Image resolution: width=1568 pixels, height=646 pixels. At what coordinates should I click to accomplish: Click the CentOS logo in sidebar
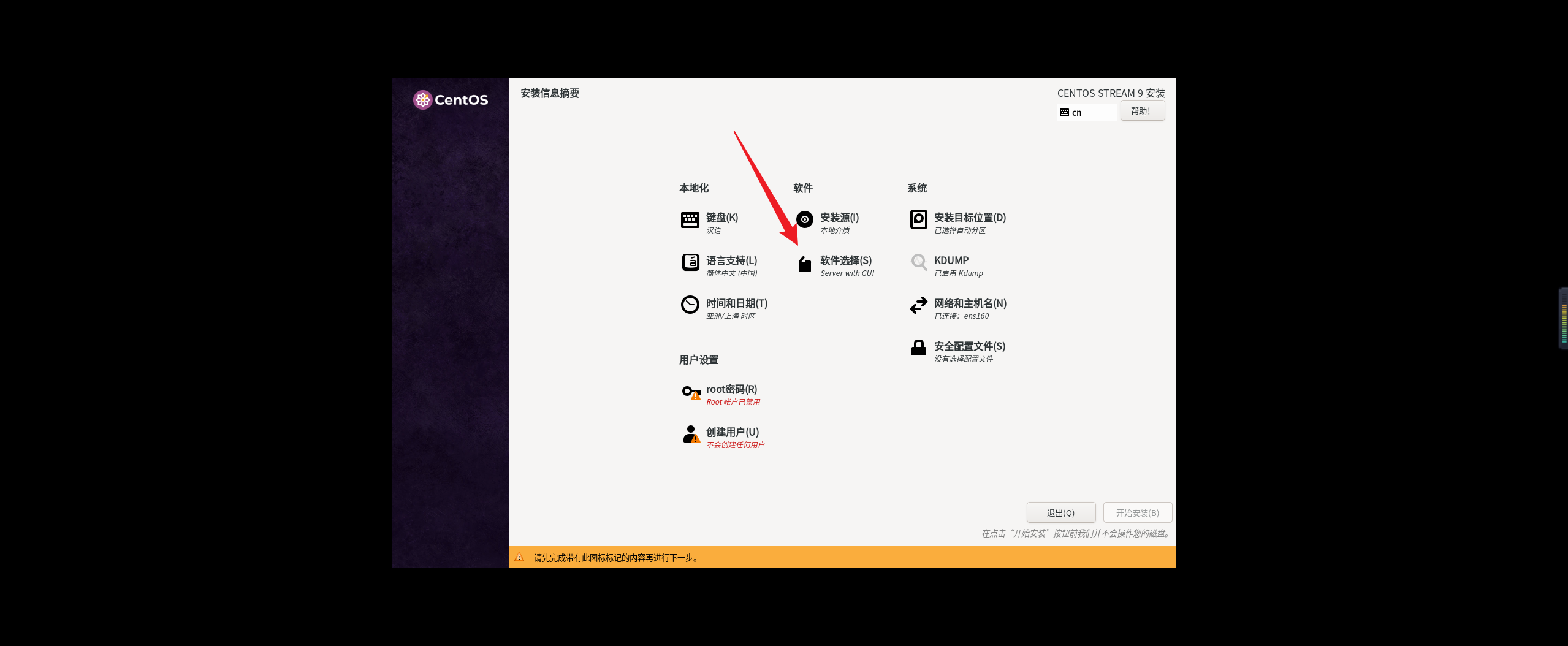coord(451,100)
